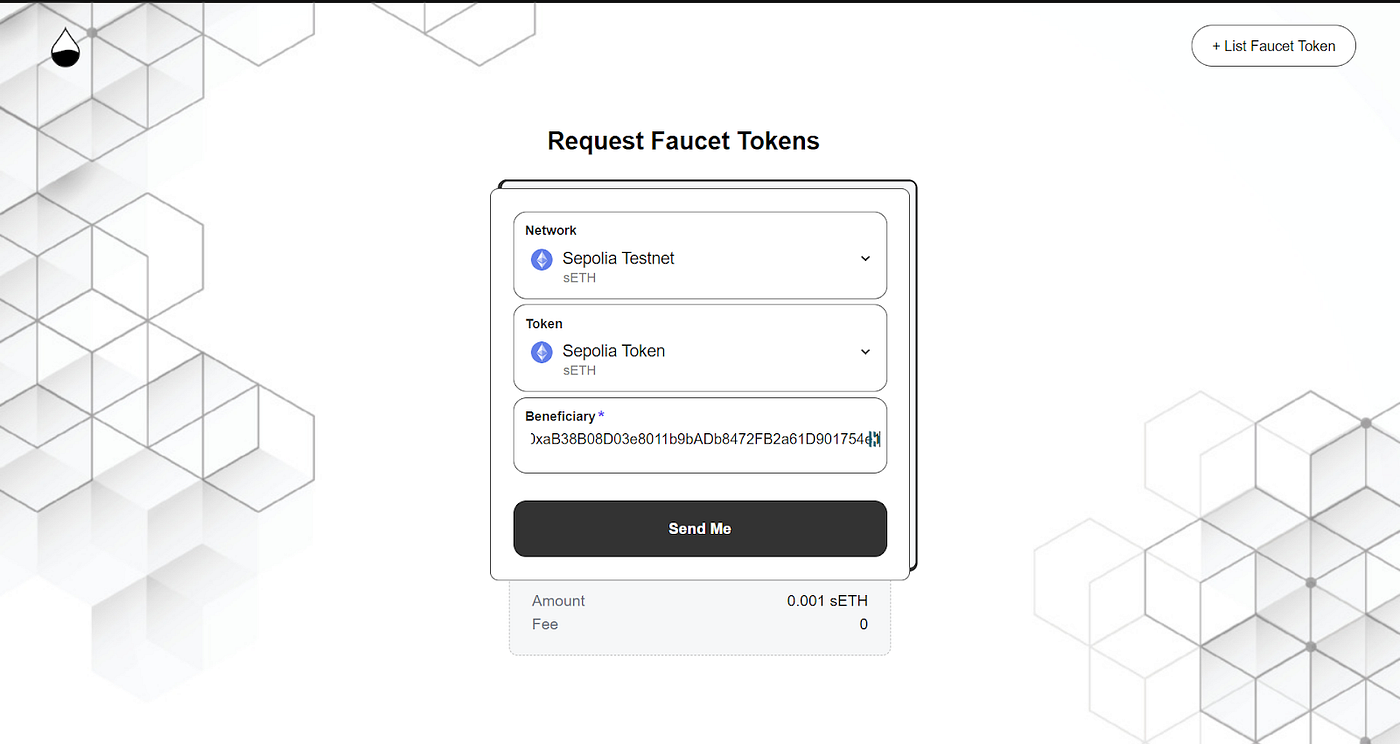Viewport: 1400px width, 744px height.
Task: Click the Fee row showing 0
Action: pyautogui.click(x=700, y=624)
